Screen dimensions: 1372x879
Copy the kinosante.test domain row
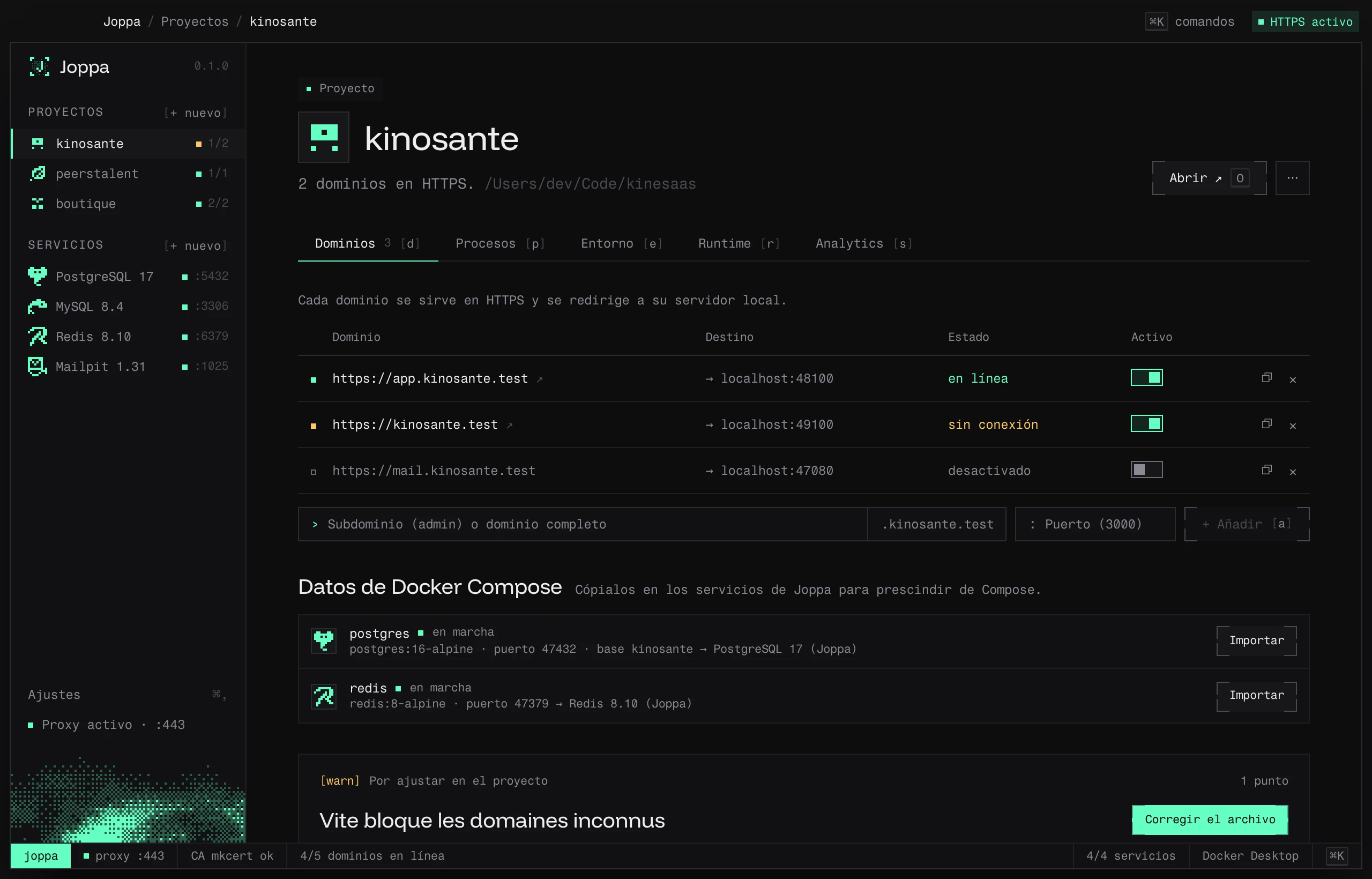1266,424
